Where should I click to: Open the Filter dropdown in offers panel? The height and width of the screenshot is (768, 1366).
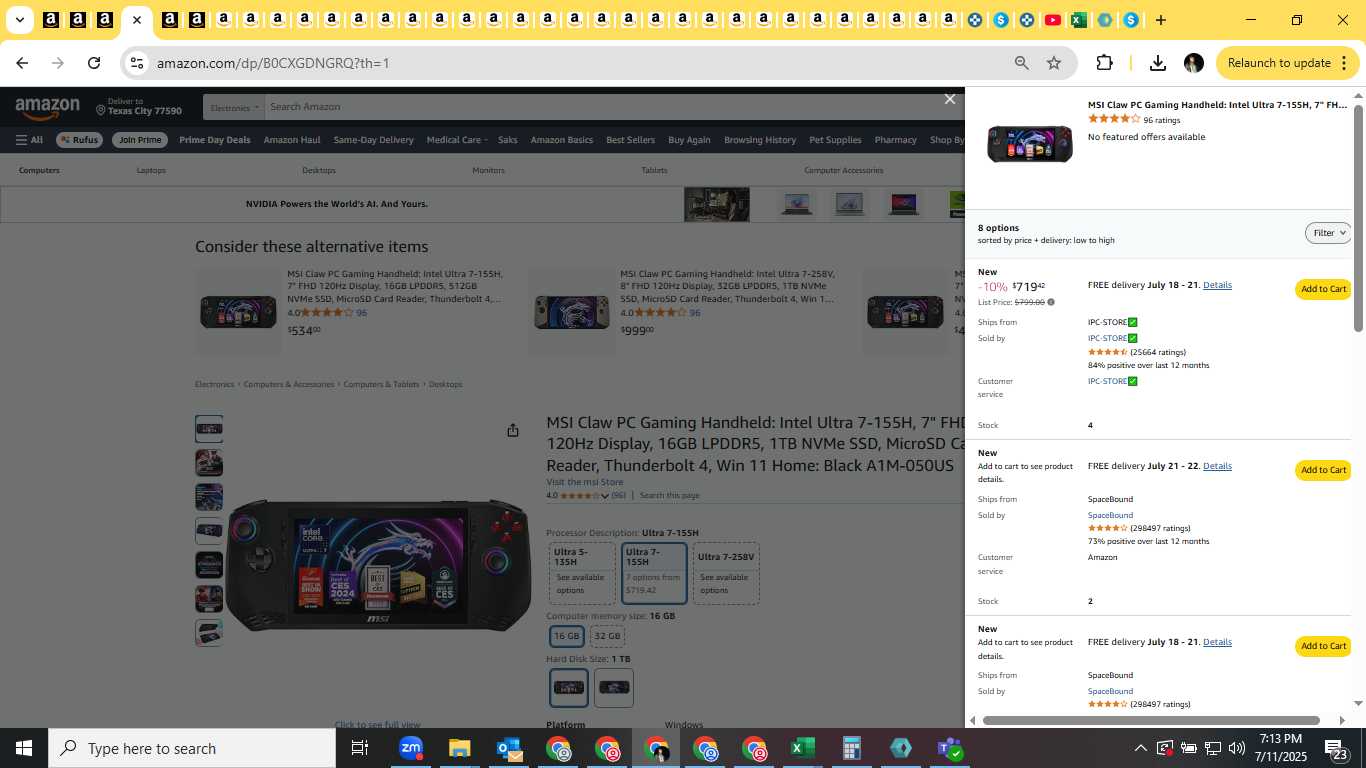pos(1329,233)
